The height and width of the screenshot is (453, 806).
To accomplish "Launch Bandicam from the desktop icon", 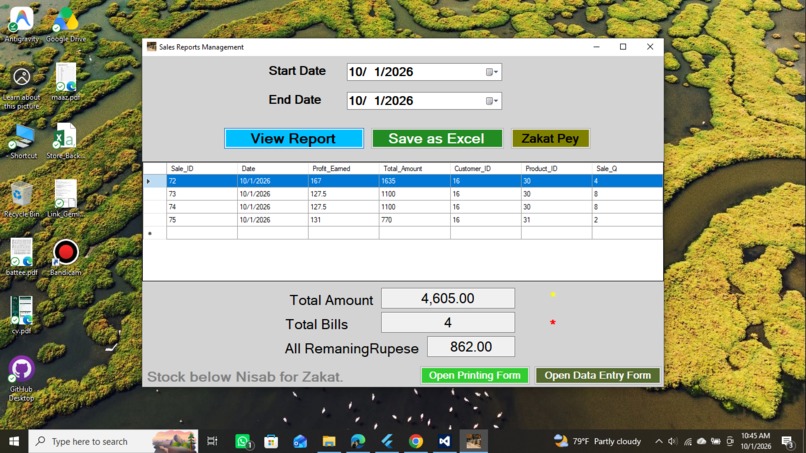I will (65, 257).
